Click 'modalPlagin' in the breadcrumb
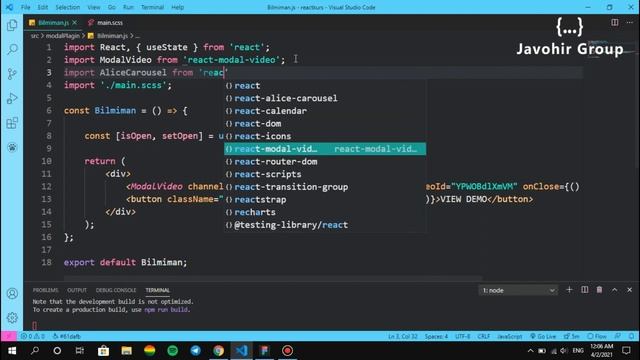The height and width of the screenshot is (360, 640). 62,36
